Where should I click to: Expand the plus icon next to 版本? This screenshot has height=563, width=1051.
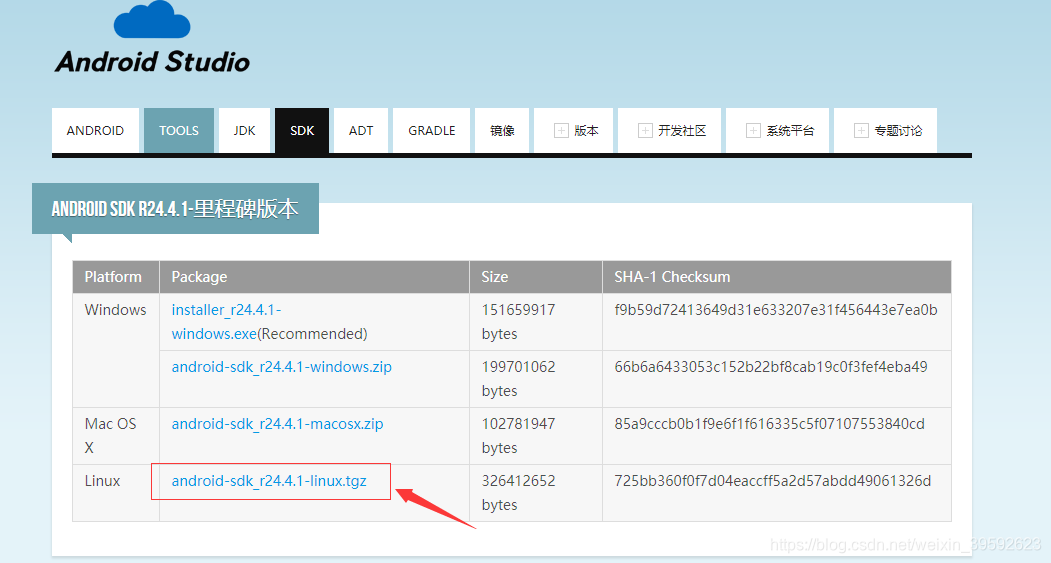(x=561, y=131)
